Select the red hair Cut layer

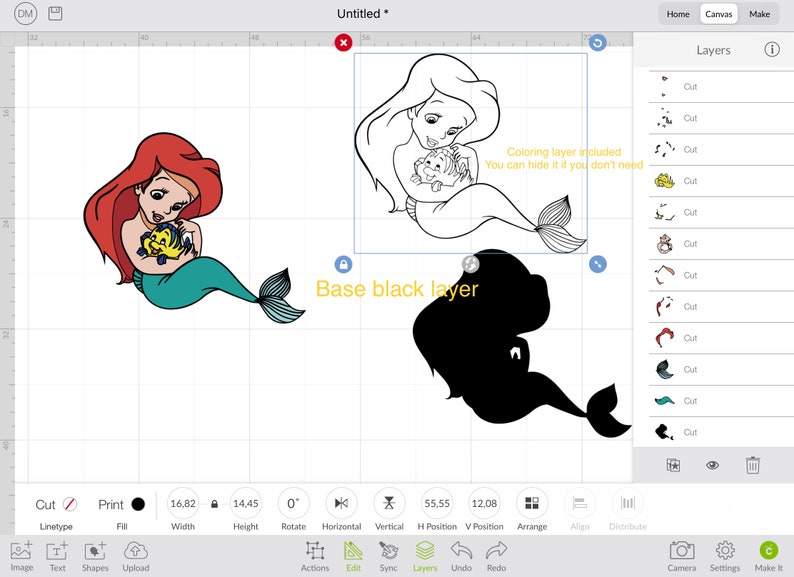(721, 338)
